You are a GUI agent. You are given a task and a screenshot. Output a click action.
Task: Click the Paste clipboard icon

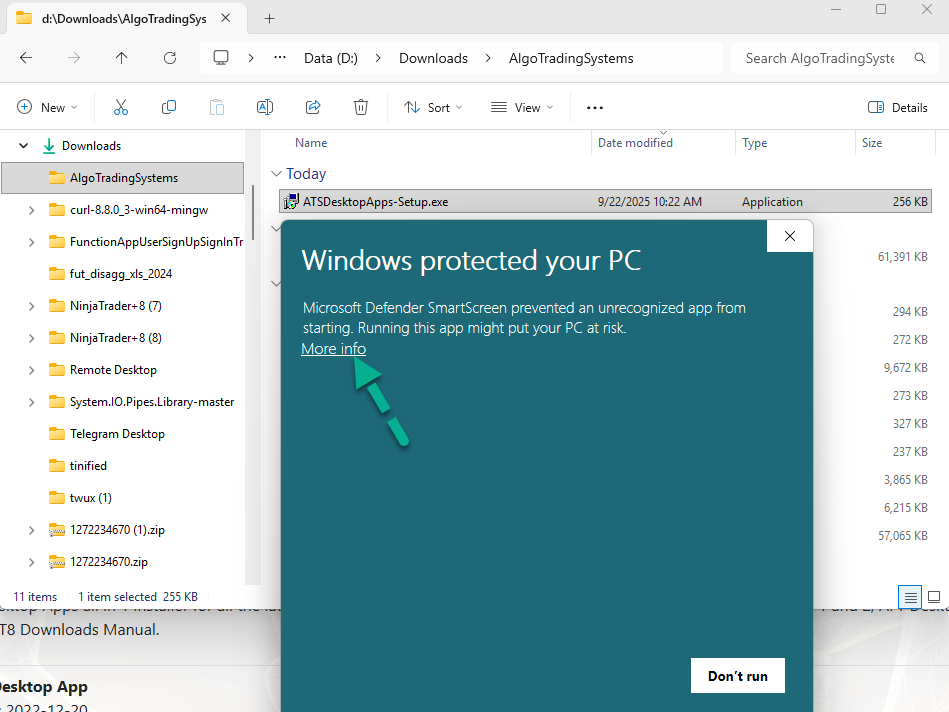coord(217,108)
